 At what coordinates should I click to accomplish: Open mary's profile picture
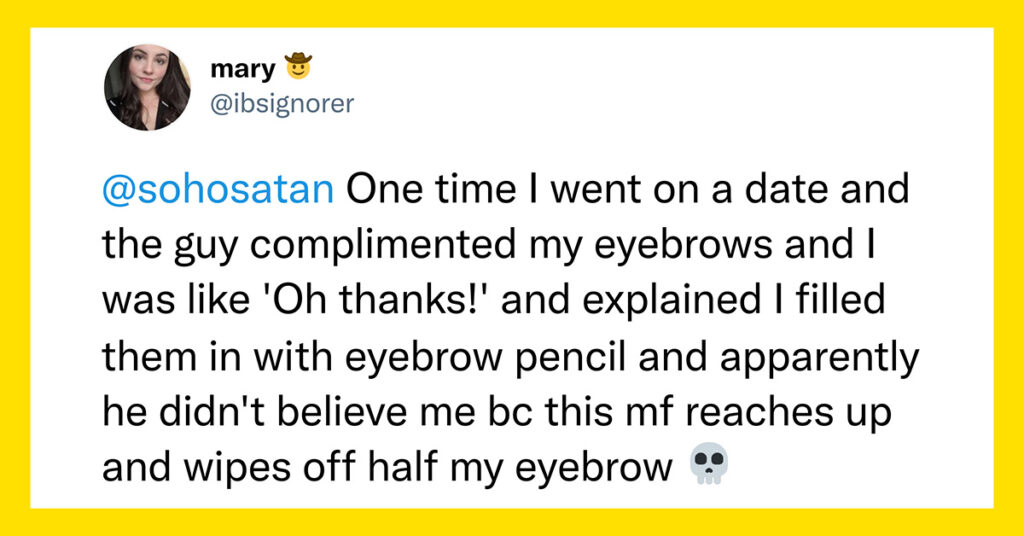[147, 87]
